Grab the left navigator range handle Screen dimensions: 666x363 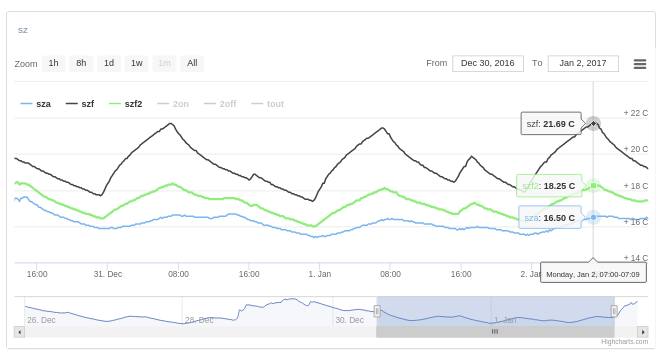pos(377,311)
